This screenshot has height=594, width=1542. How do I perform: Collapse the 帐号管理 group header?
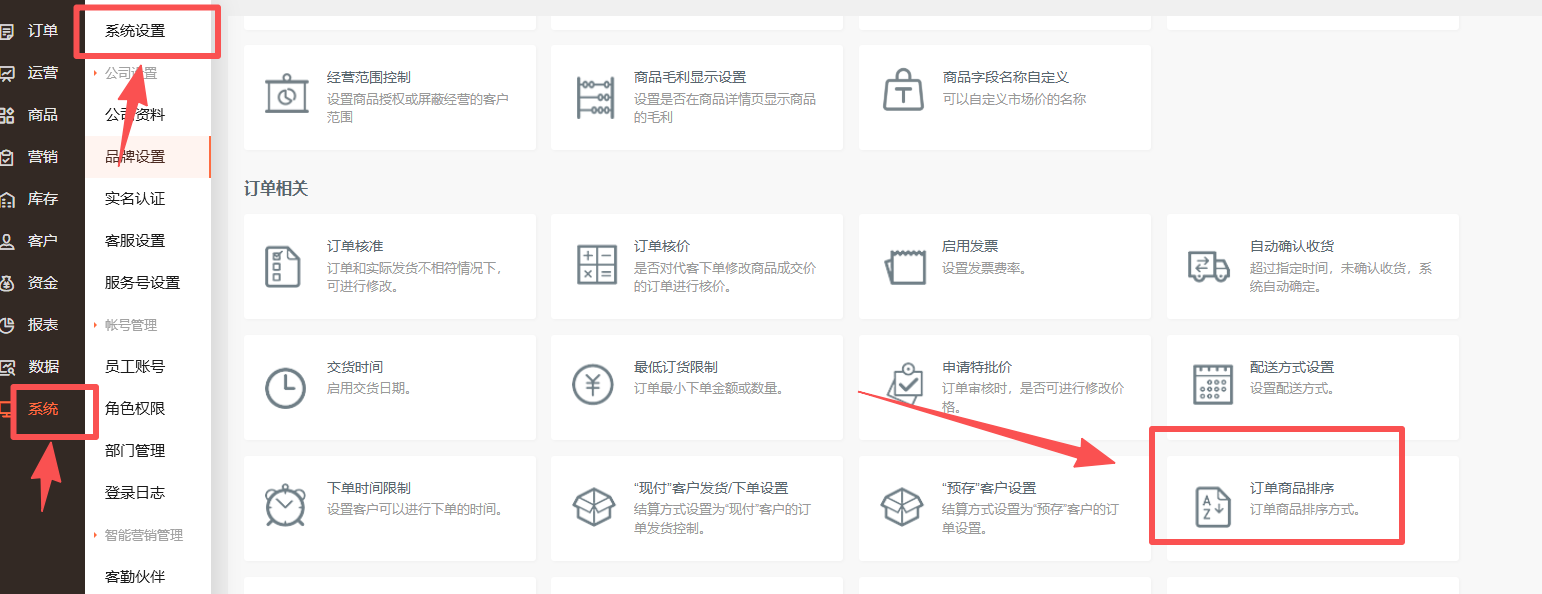131,325
